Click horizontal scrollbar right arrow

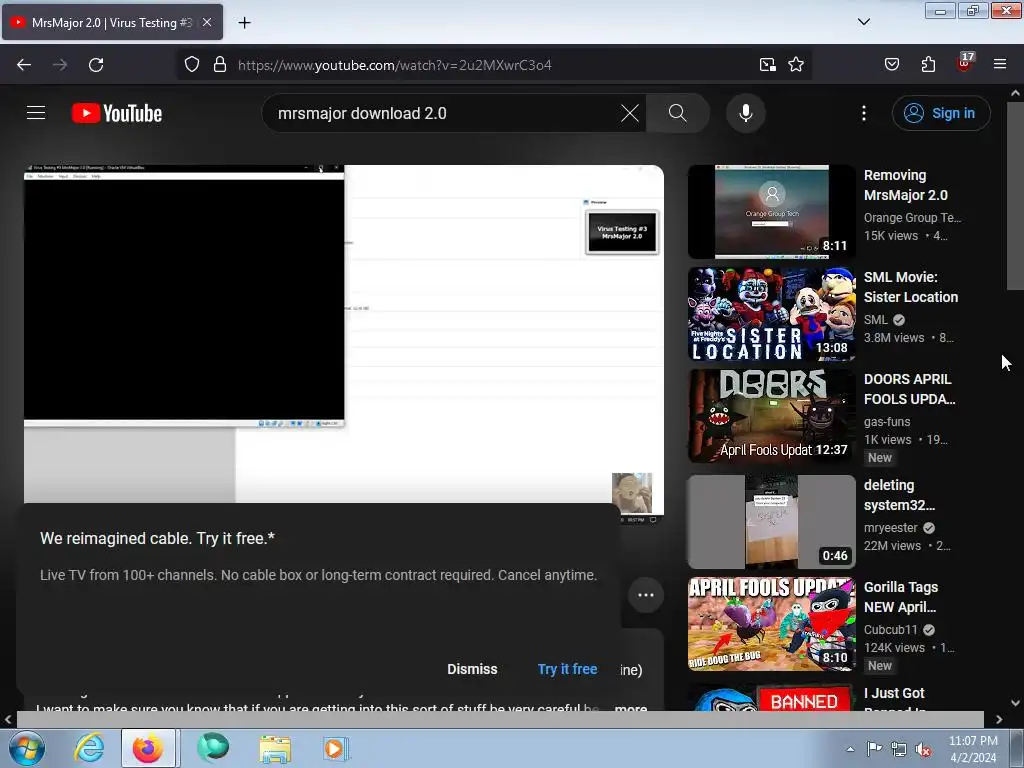tap(999, 720)
